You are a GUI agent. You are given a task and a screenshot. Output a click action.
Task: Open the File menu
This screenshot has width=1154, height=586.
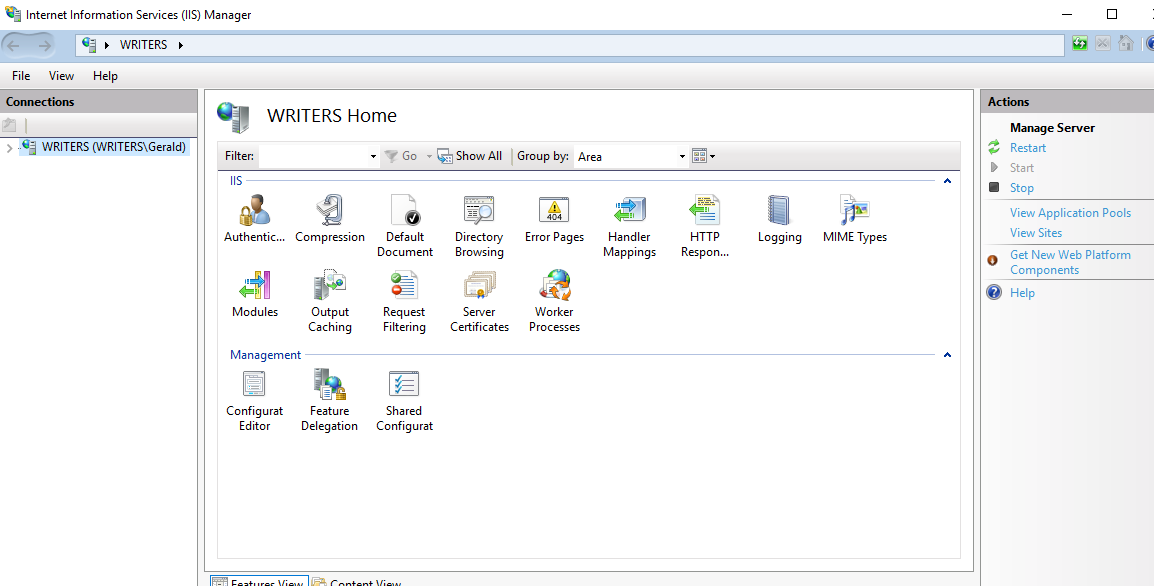point(21,76)
